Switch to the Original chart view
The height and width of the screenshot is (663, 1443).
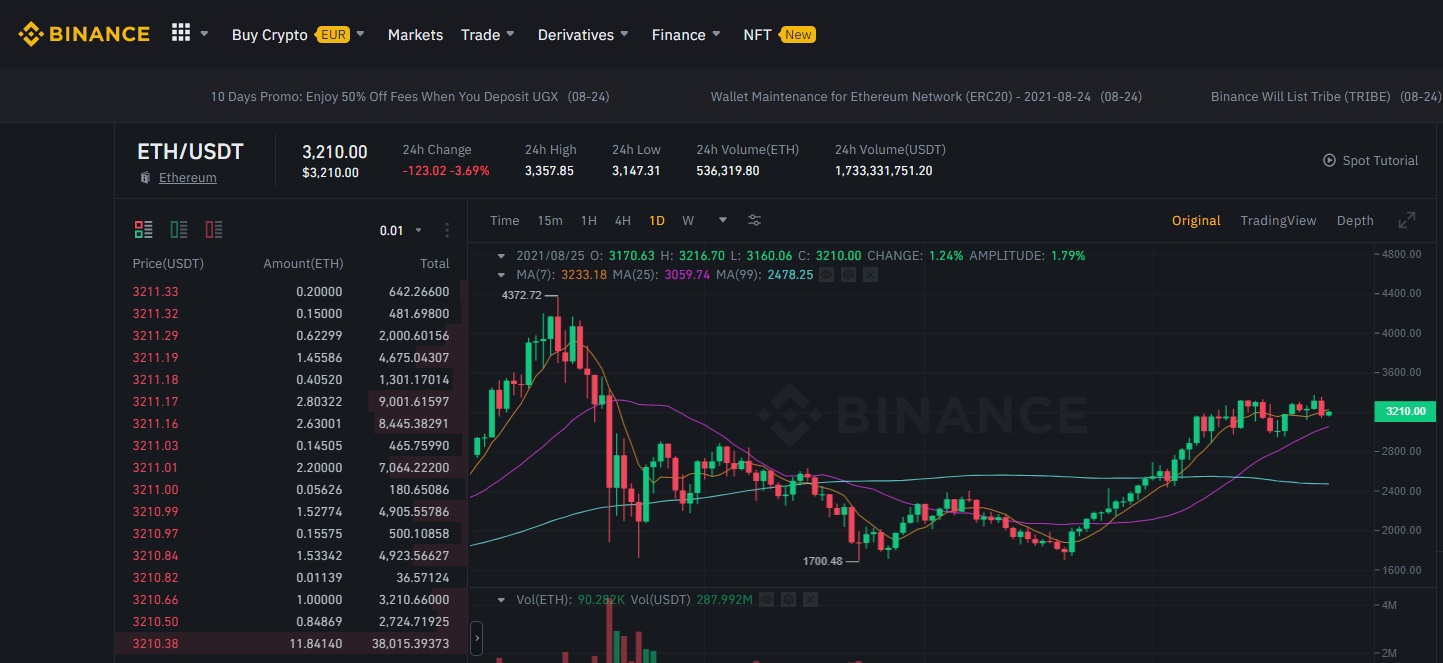click(1196, 220)
